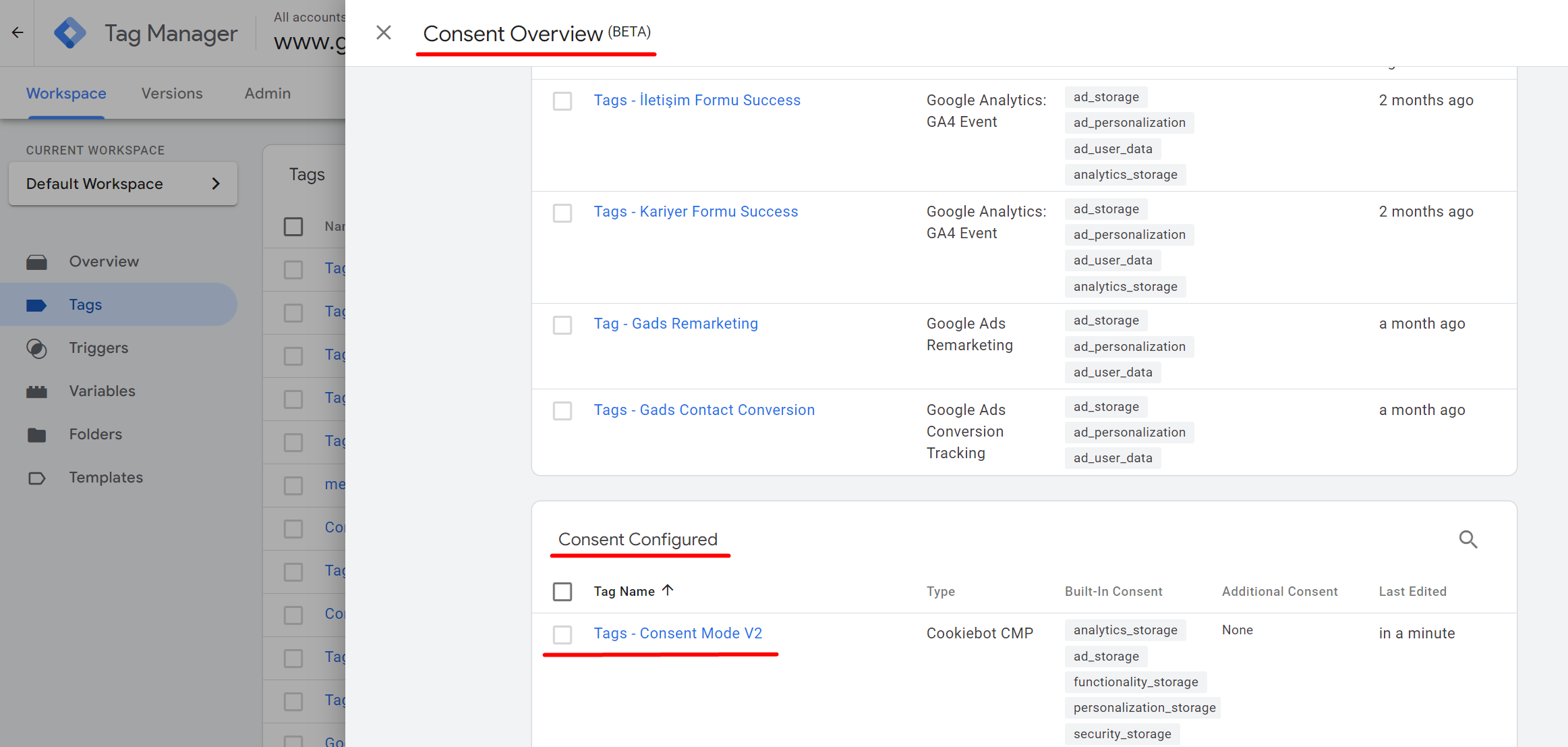
Task: Open Tags - Gads Contact Conversion link
Action: 703,410
